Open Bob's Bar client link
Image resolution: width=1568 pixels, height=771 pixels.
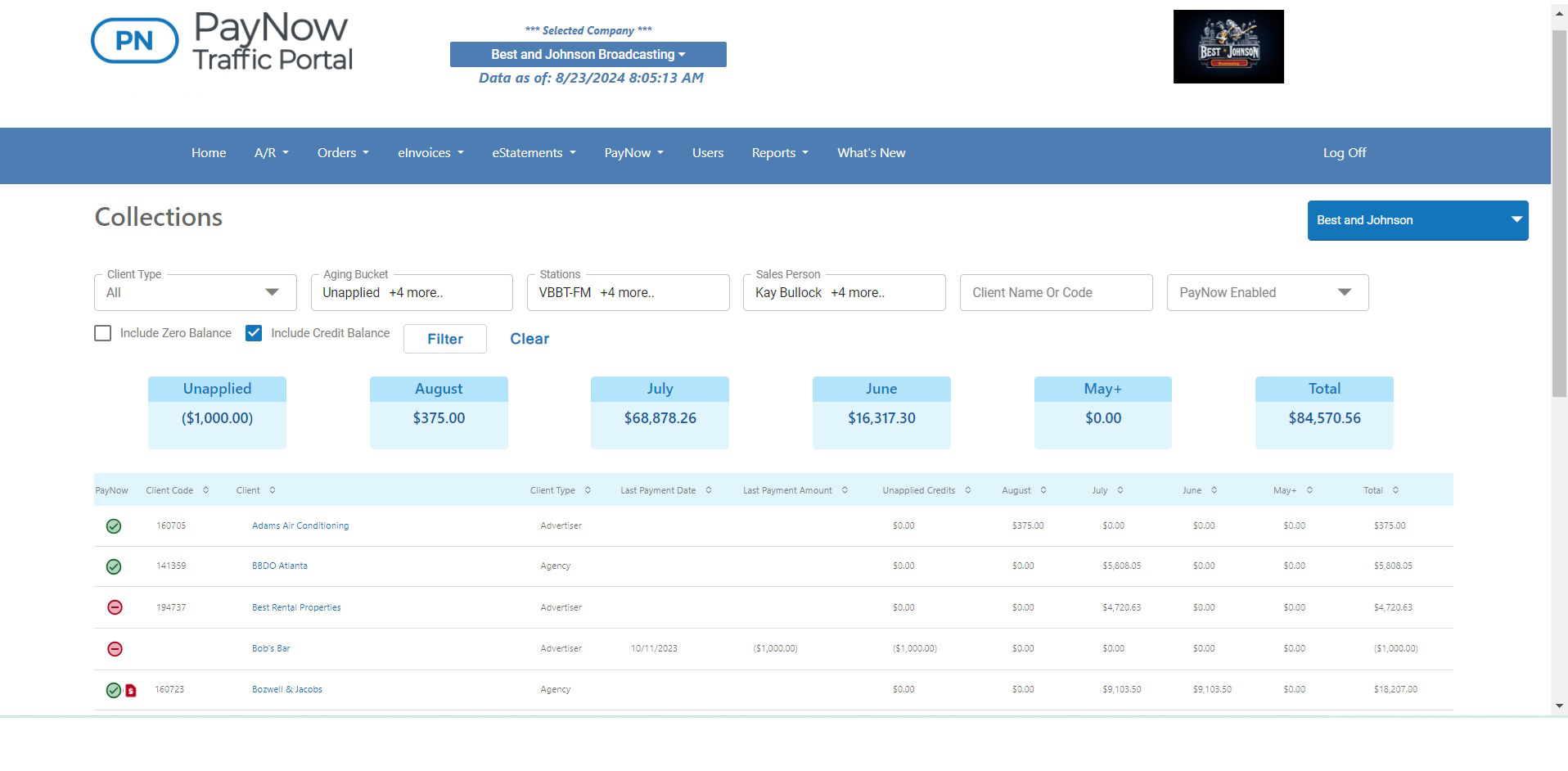271,648
